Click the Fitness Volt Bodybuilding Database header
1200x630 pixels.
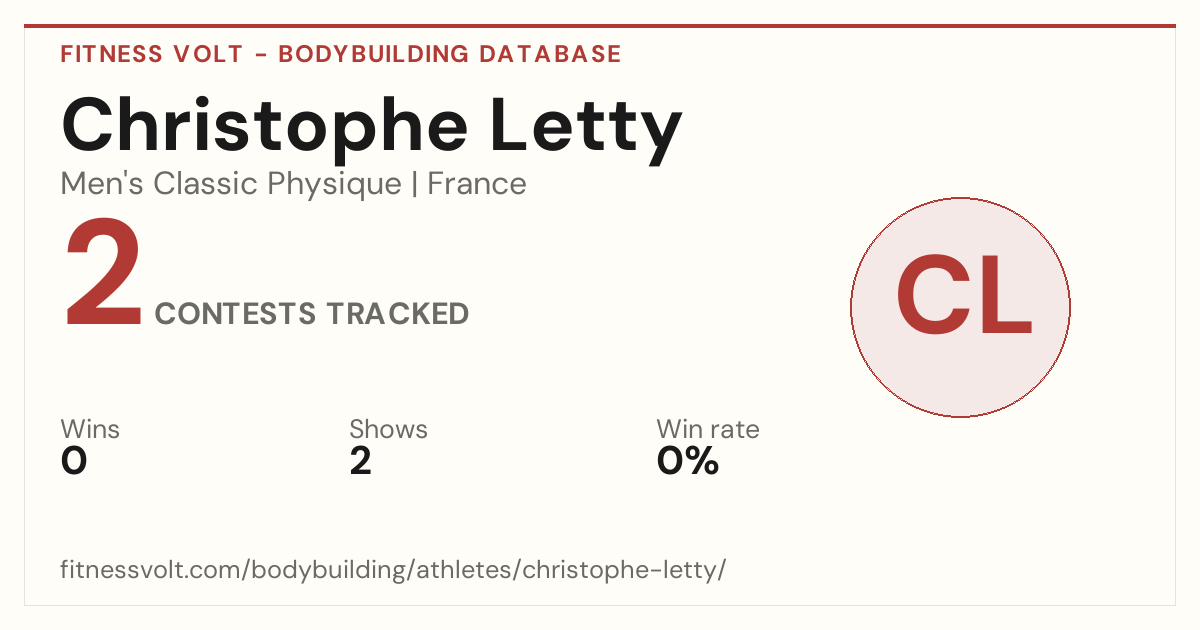[341, 54]
